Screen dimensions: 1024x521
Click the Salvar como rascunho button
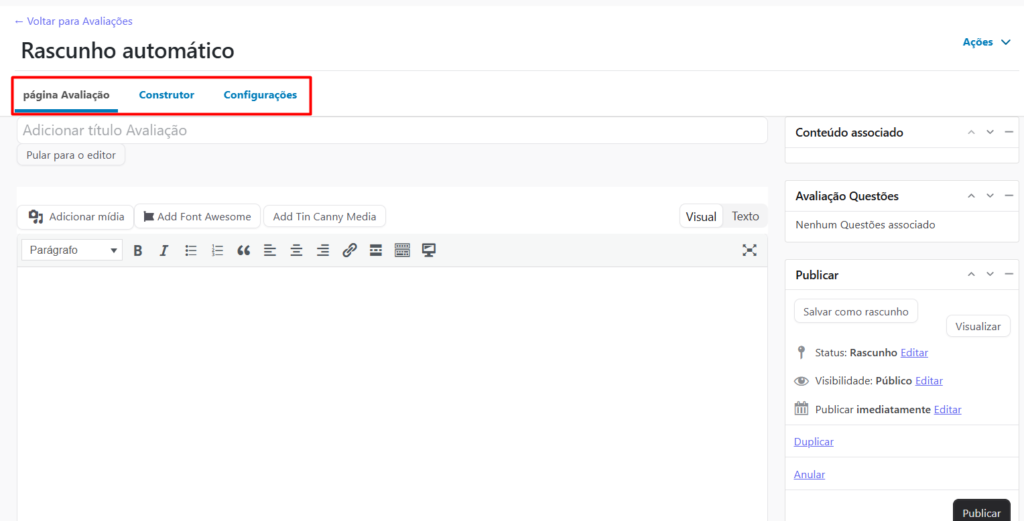click(x=855, y=312)
